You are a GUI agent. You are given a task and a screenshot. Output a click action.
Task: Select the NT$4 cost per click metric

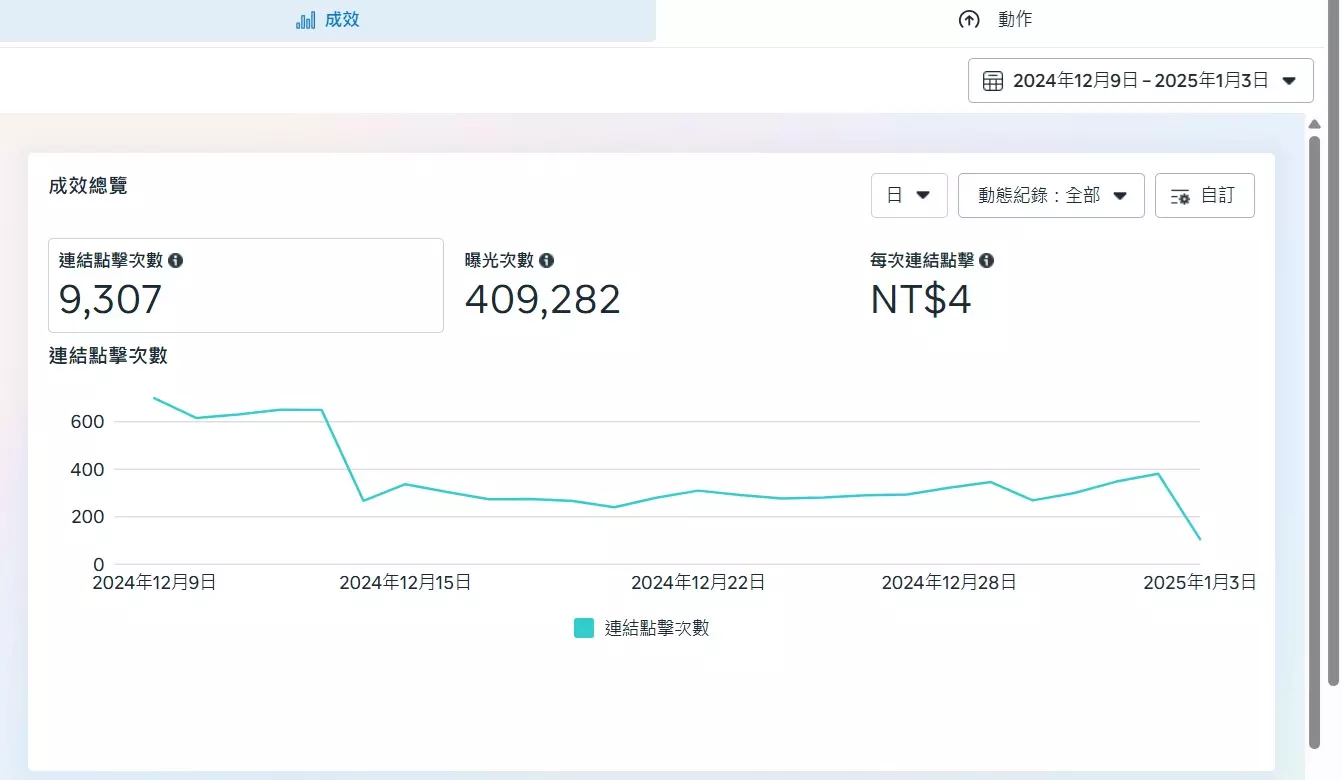pos(921,299)
